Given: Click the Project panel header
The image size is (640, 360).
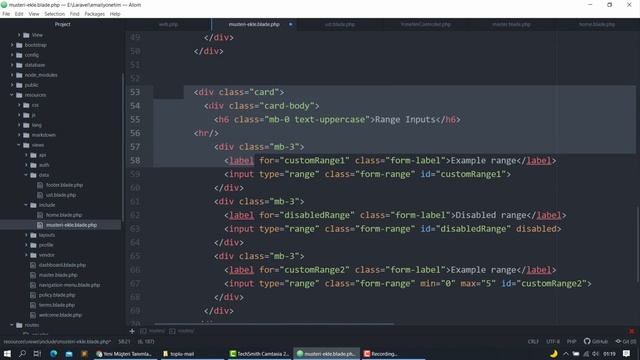Looking at the screenshot, I should [62, 24].
